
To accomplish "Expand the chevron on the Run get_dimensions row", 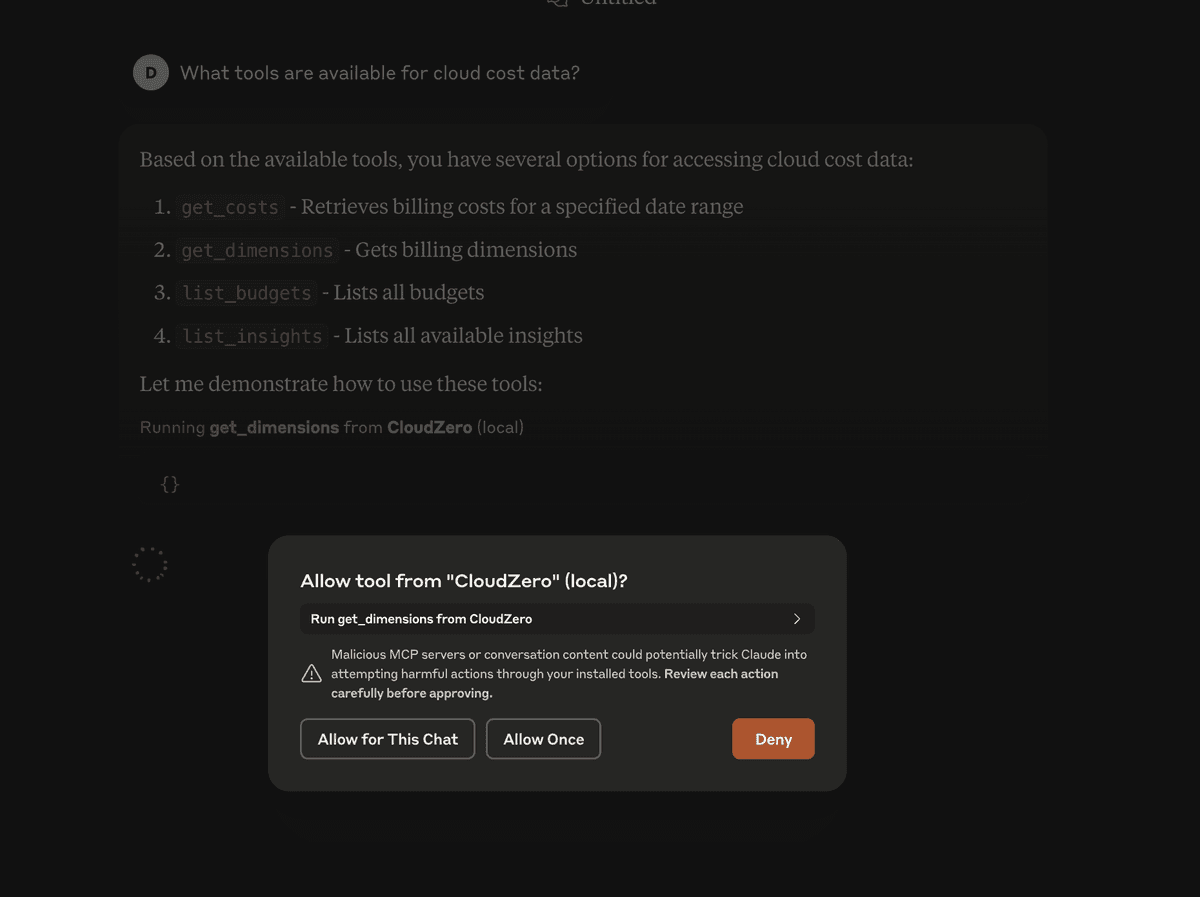I will click(x=797, y=619).
